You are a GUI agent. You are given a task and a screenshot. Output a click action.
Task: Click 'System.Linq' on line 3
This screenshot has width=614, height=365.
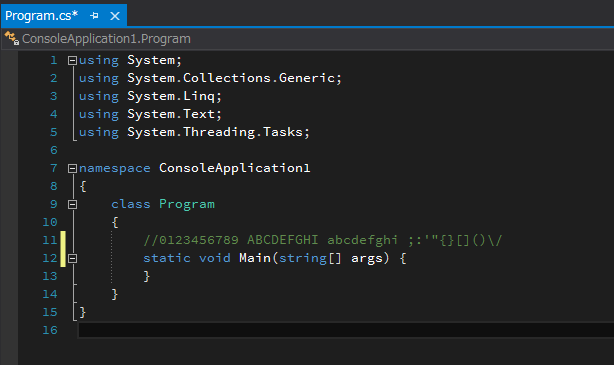point(171,96)
